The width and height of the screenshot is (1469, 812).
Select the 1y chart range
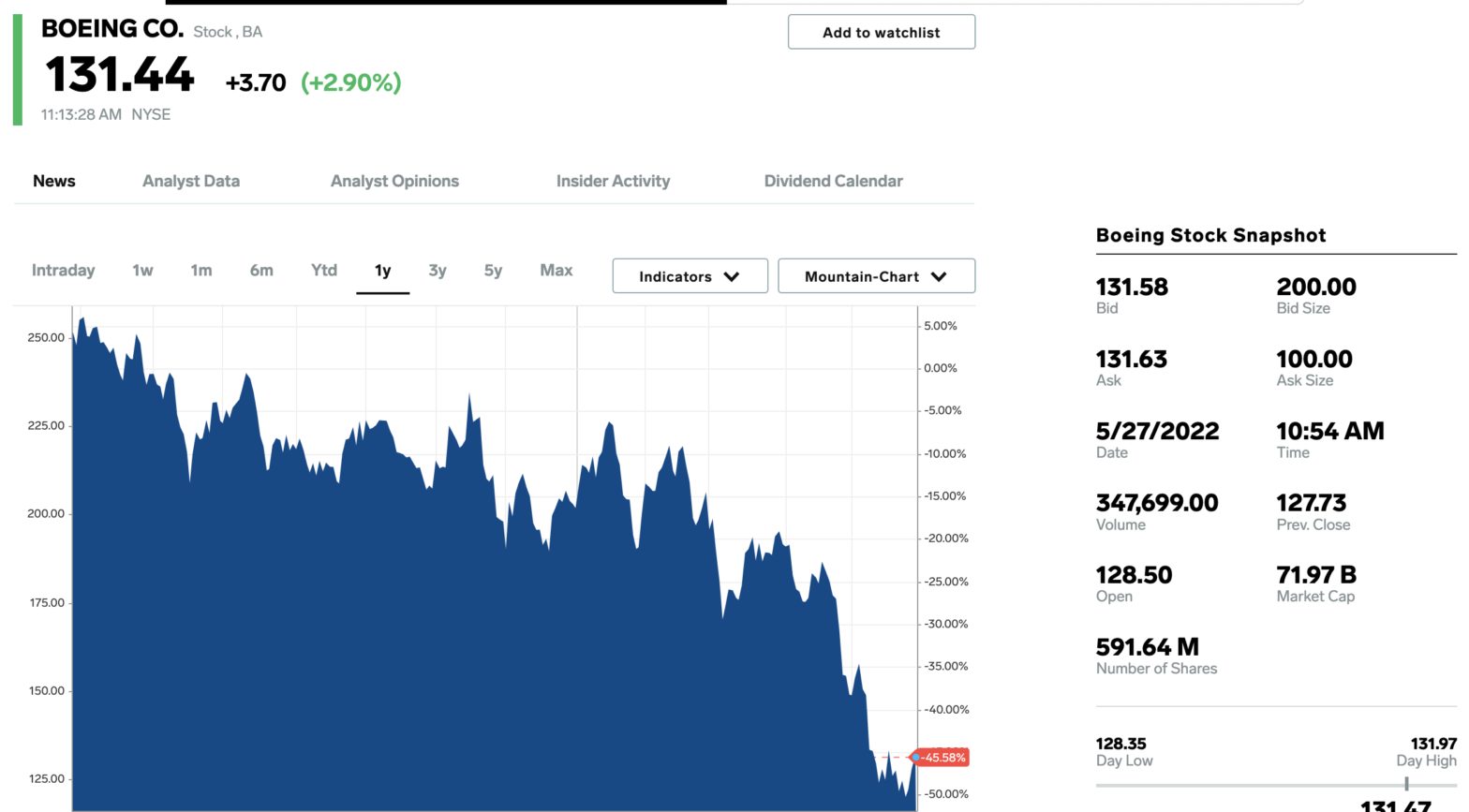click(x=382, y=271)
